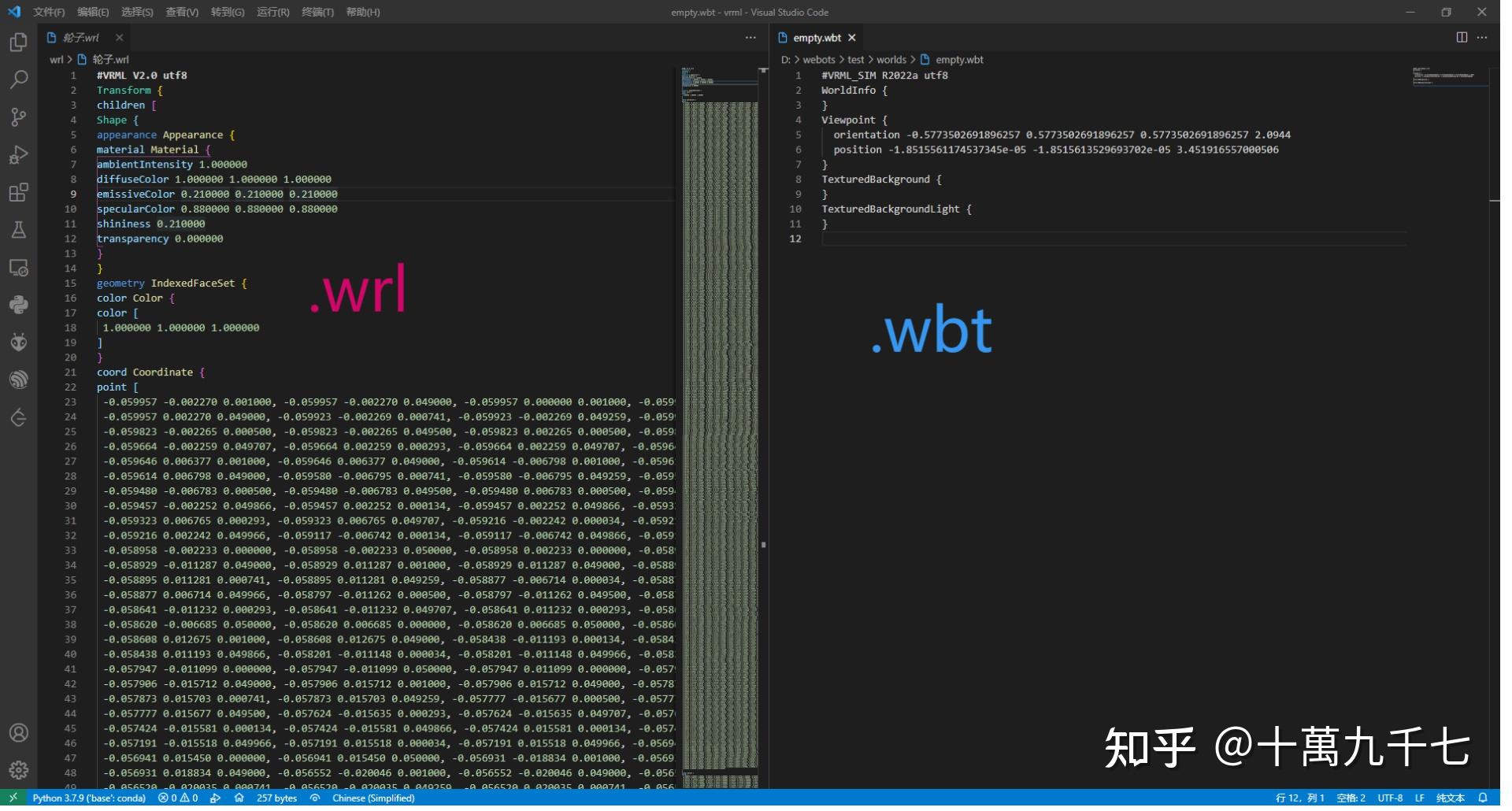This screenshot has height=811, width=1512.
Task: Expand the wrl breadcrumb item
Action: pos(56,59)
